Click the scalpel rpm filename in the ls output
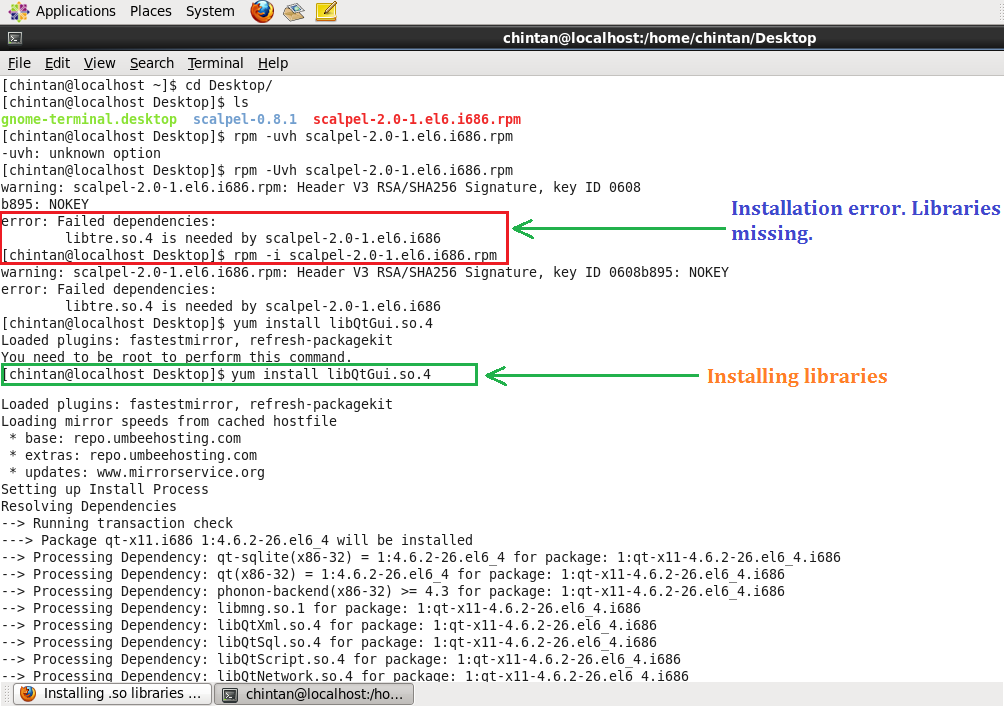 click(x=417, y=119)
